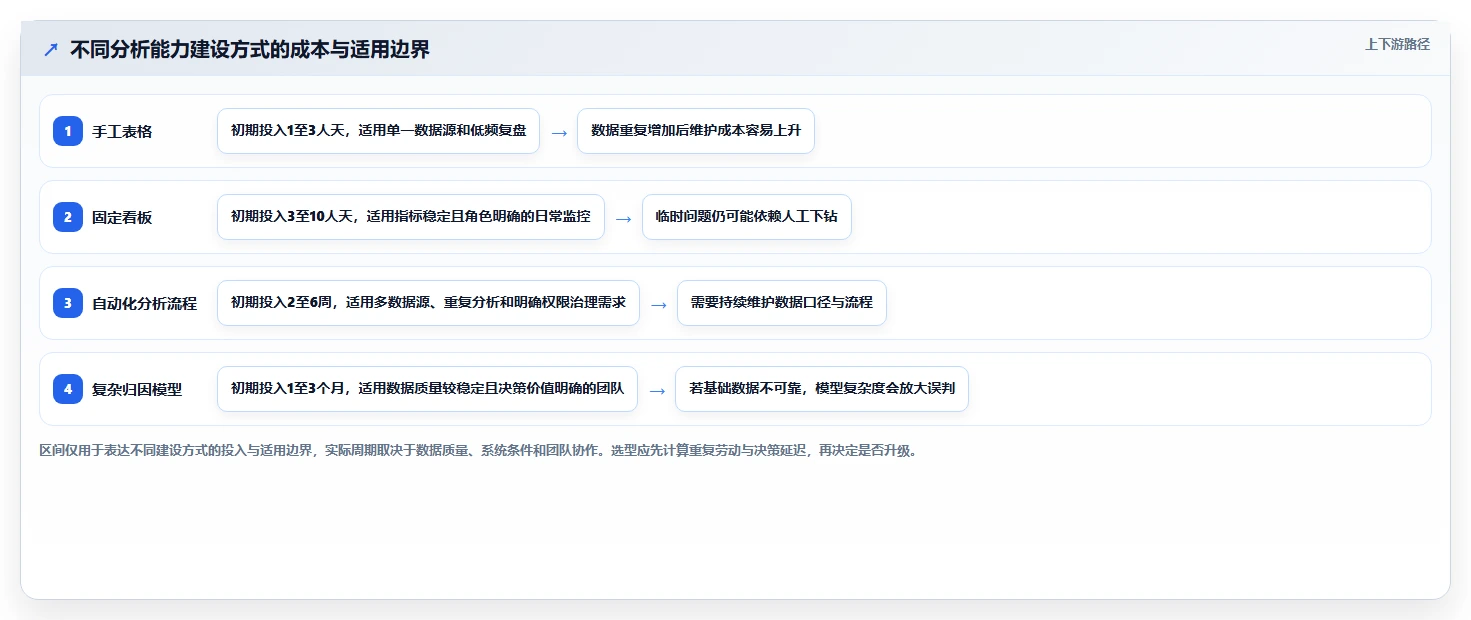1471x620 pixels.
Task: Click the box 若基础数据不可靠，模型复杂度会放大误判
Action: tap(822, 389)
